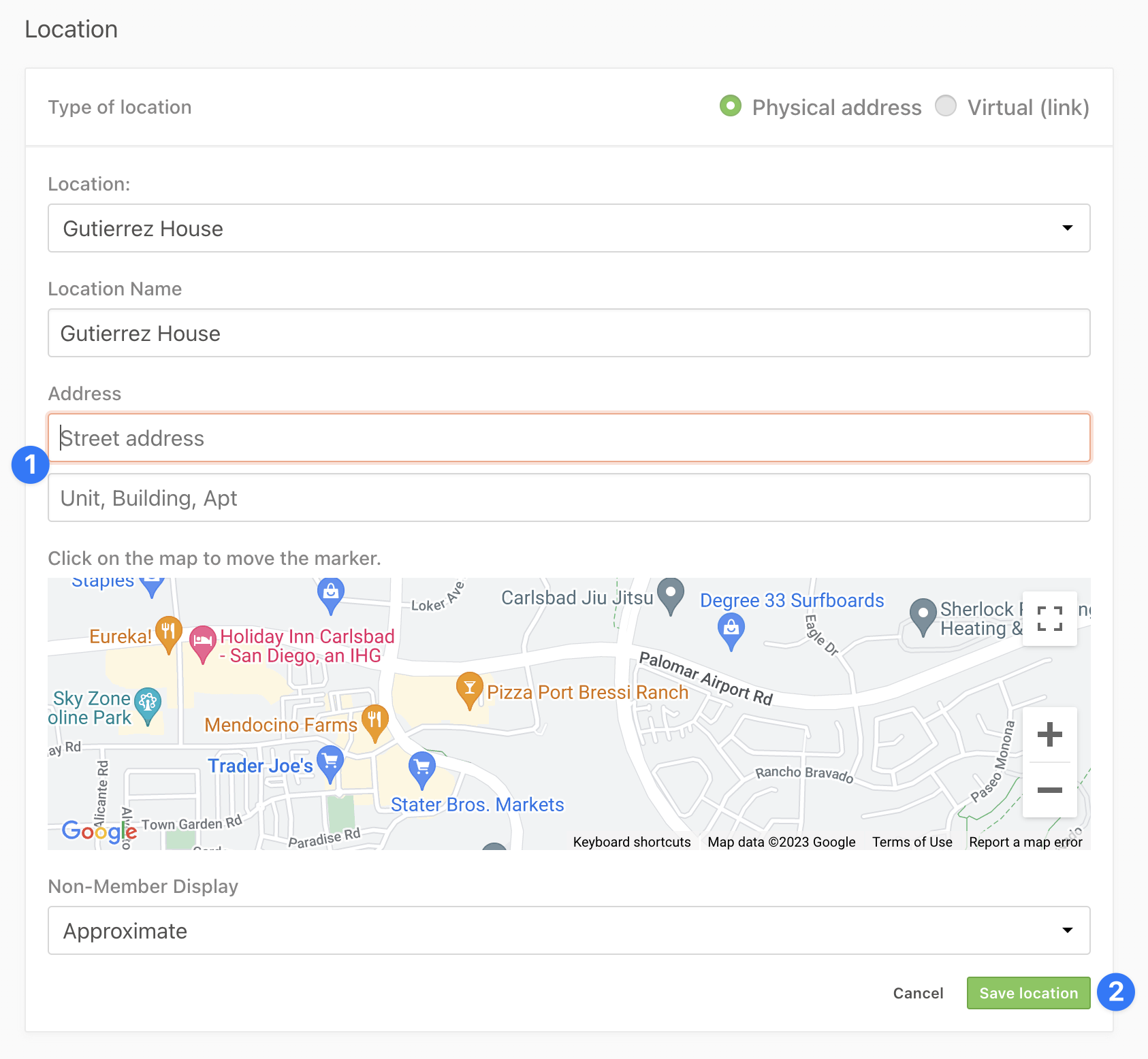Viewport: 1148px width, 1059px height.
Task: Focus the Street address field
Action: click(569, 438)
